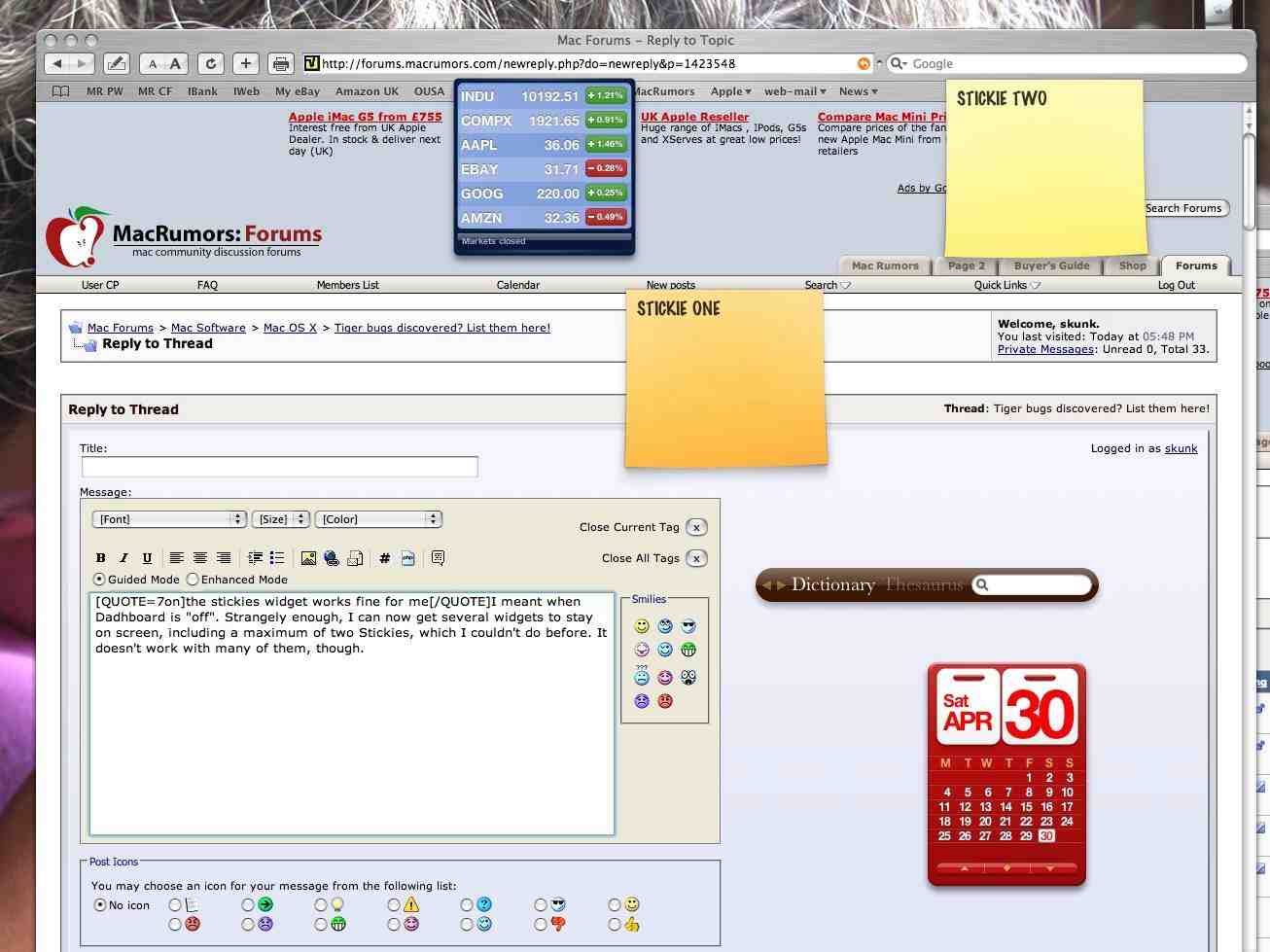This screenshot has height=952, width=1270.
Task: Choose the thumbs down post icon
Action: (558, 925)
